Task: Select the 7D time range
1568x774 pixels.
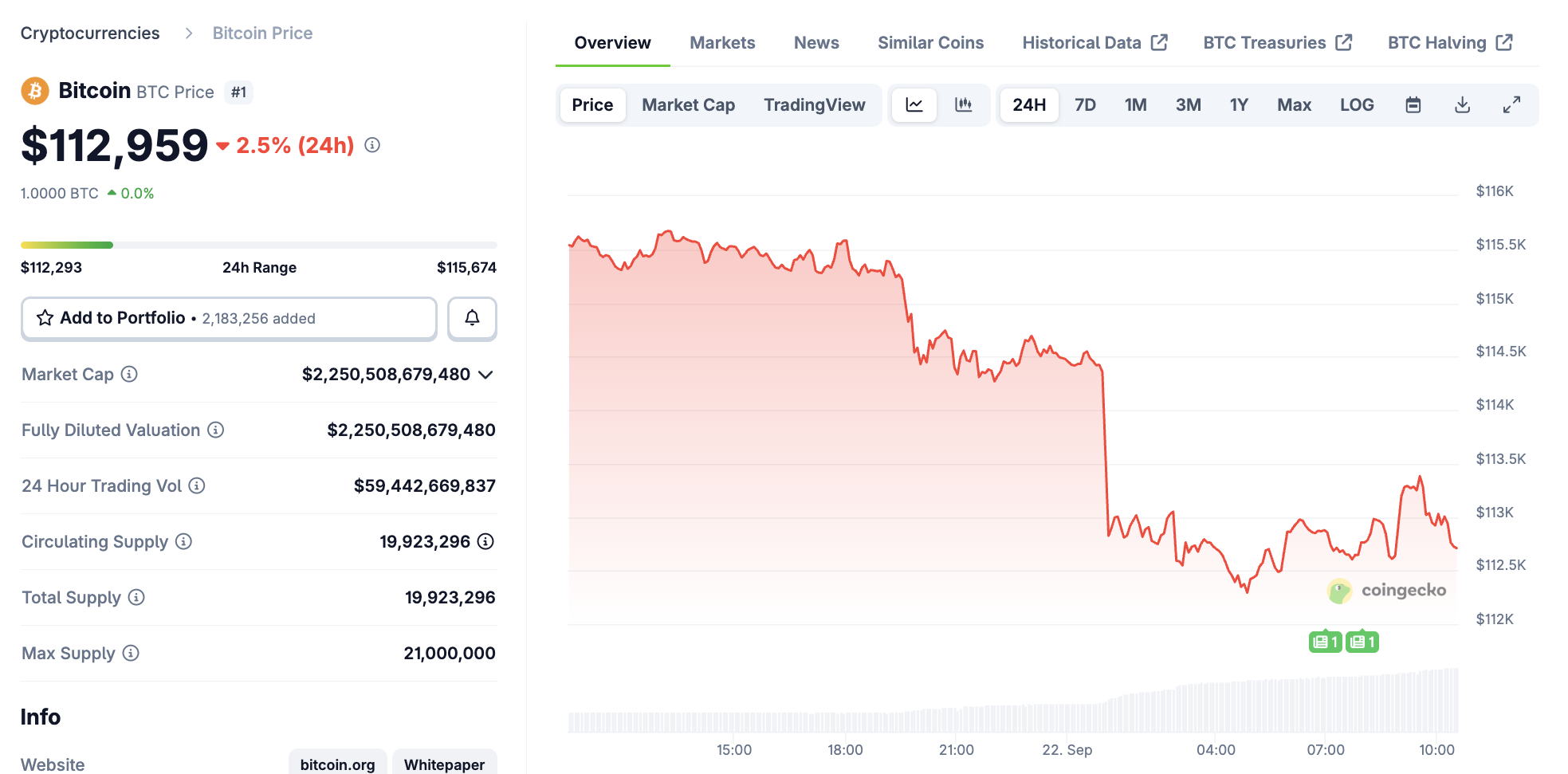Action: click(x=1085, y=105)
